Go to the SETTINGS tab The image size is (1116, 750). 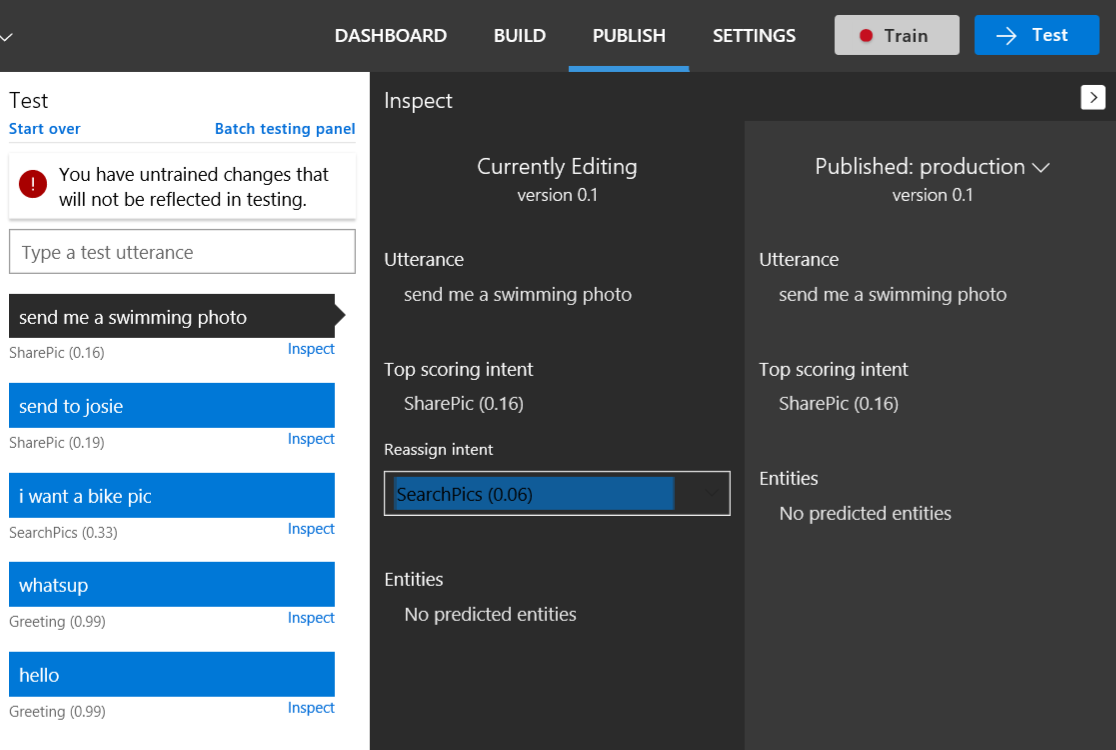pyautogui.click(x=754, y=36)
